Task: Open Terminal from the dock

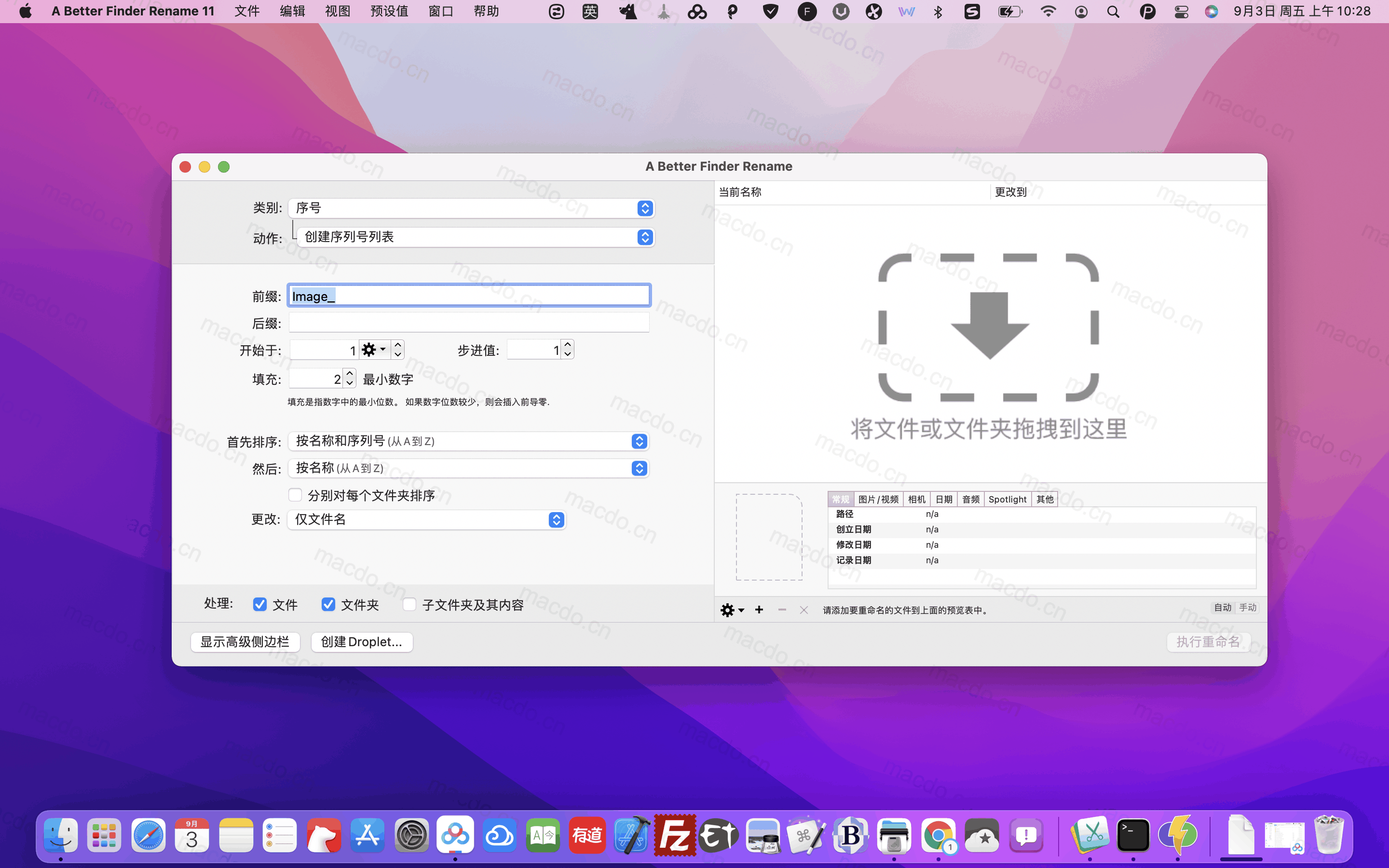Action: (x=1133, y=835)
